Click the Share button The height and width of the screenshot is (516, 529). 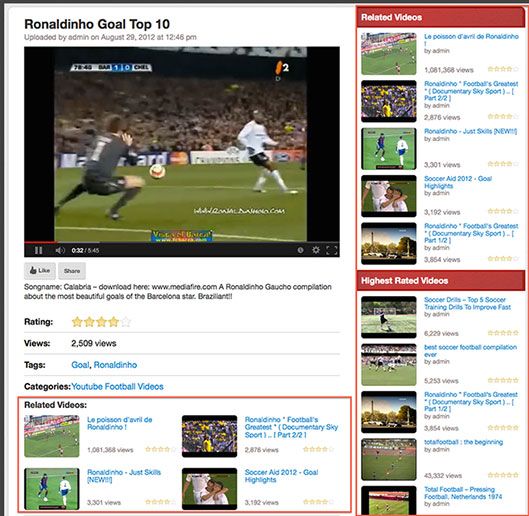pos(72,271)
